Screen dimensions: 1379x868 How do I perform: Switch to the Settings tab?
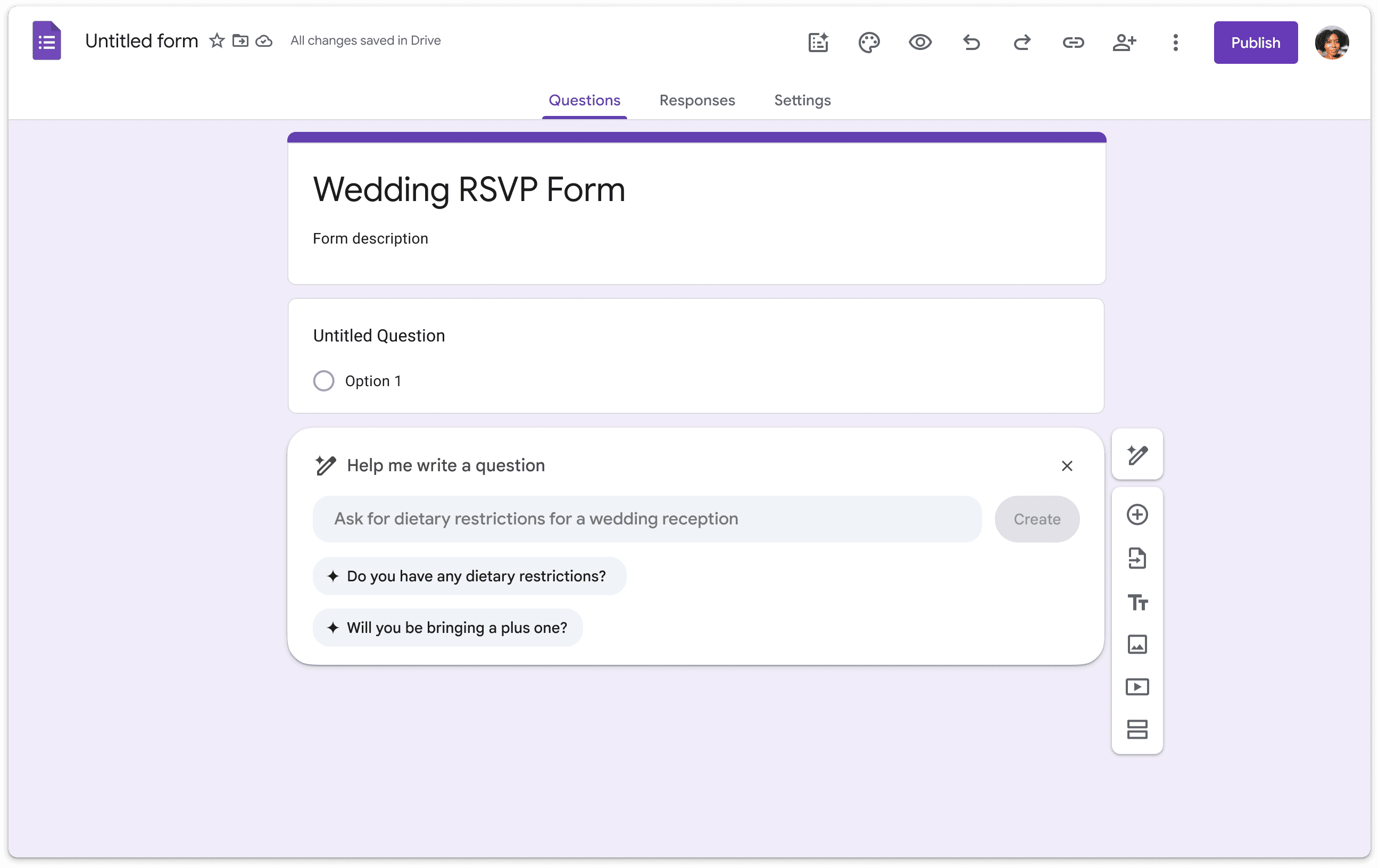pos(802,100)
